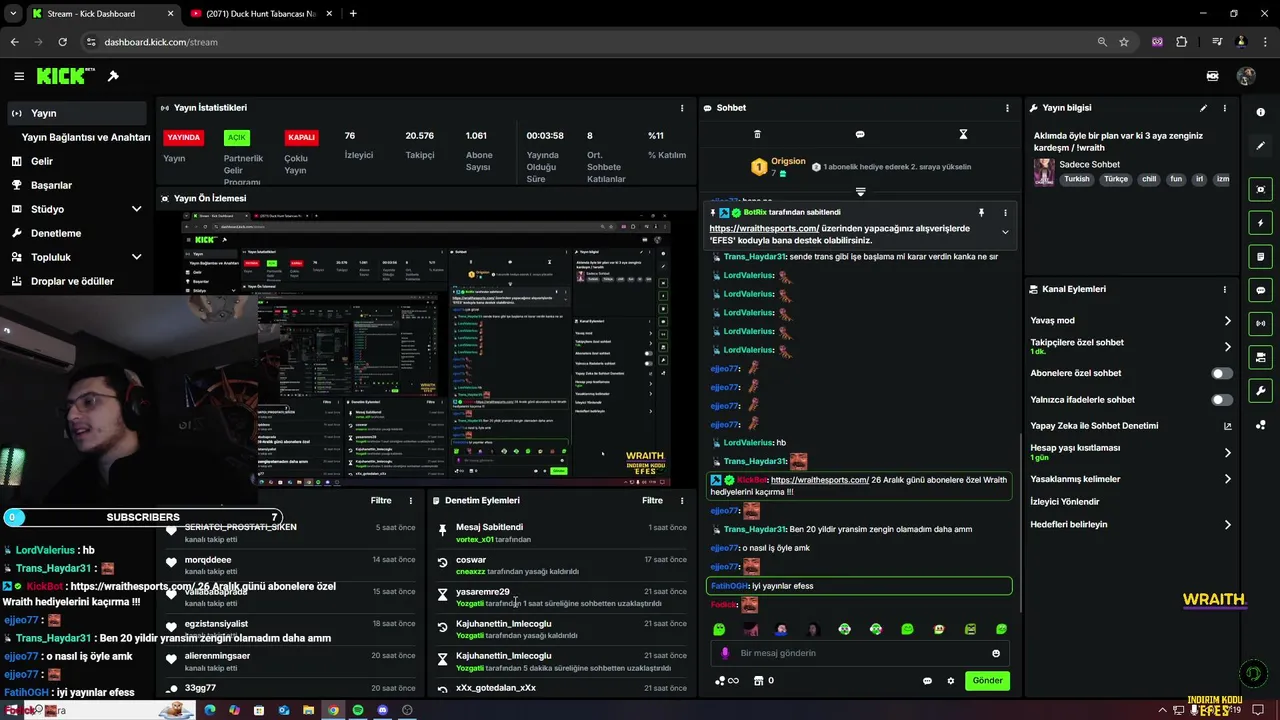Open Hesap yaşı kısıtlaması arrow
Viewport: 1280px width, 720px height.
click(x=1227, y=452)
